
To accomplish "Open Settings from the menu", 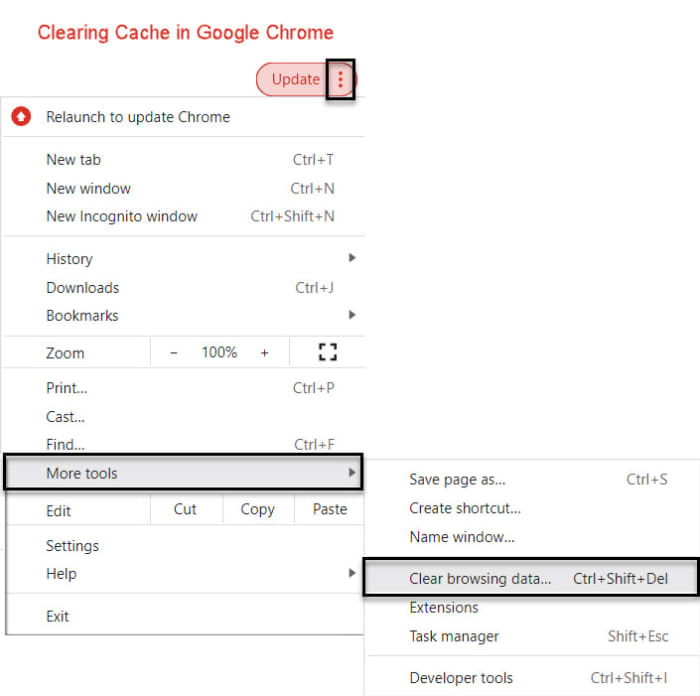I will click(x=184, y=546).
